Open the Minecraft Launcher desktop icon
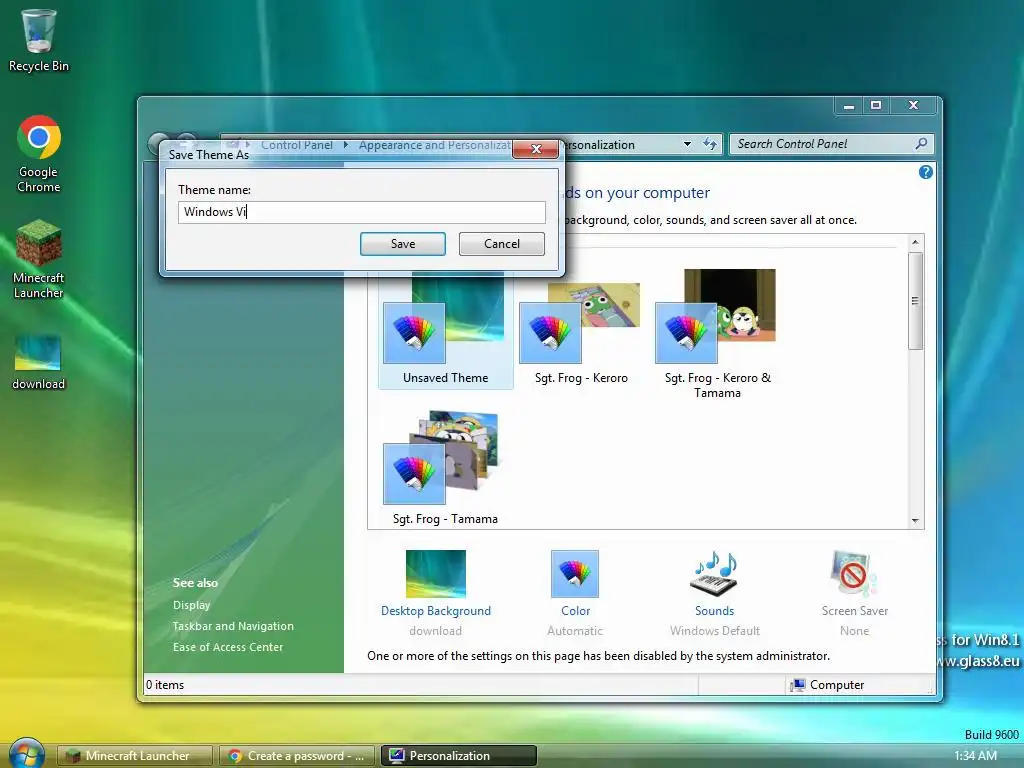The image size is (1024, 768). click(39, 259)
